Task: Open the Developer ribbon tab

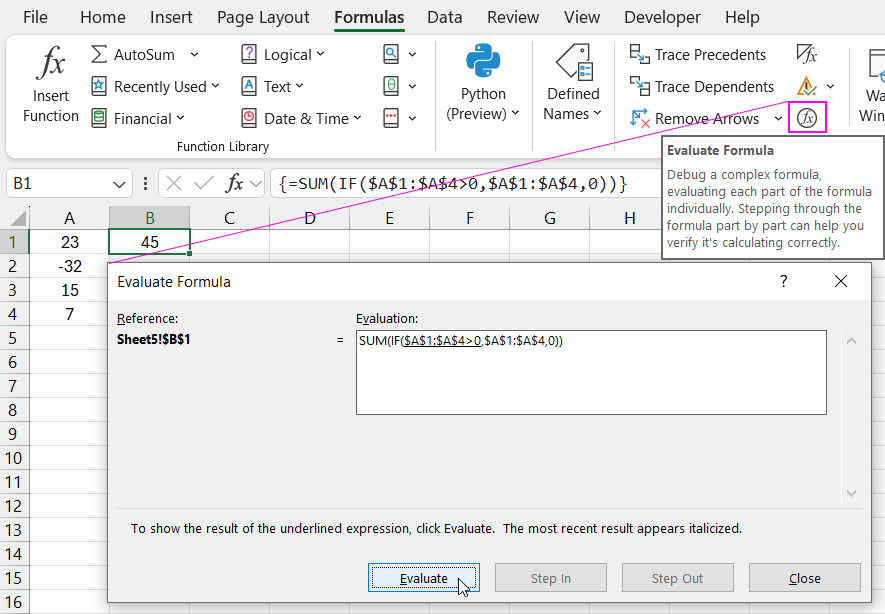Action: tap(662, 17)
